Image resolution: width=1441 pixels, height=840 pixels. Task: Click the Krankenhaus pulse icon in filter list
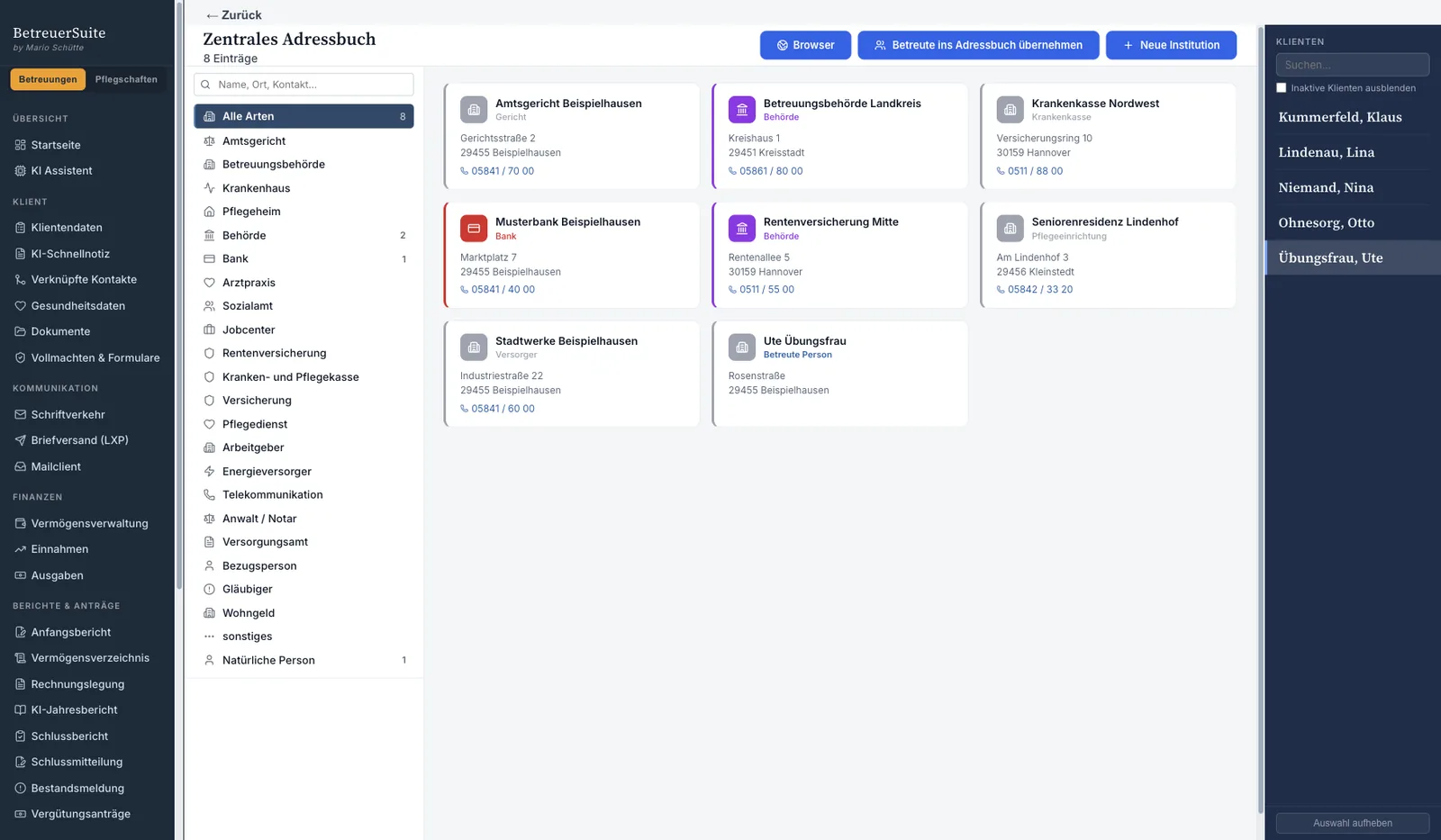pyautogui.click(x=209, y=188)
